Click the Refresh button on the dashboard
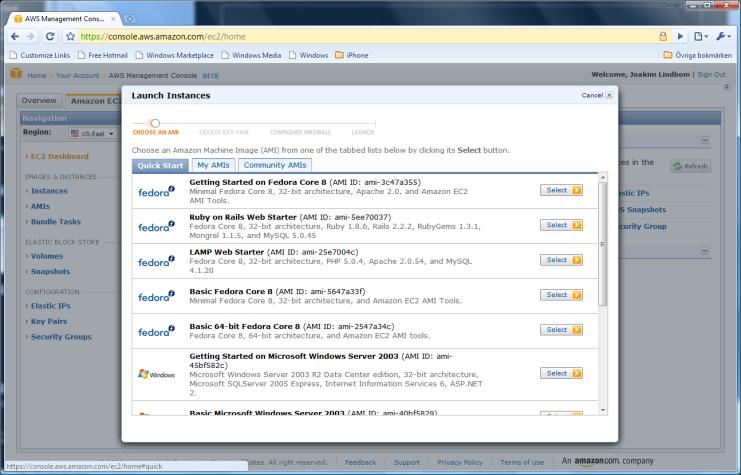Viewport: 741px width, 475px height. pos(691,166)
